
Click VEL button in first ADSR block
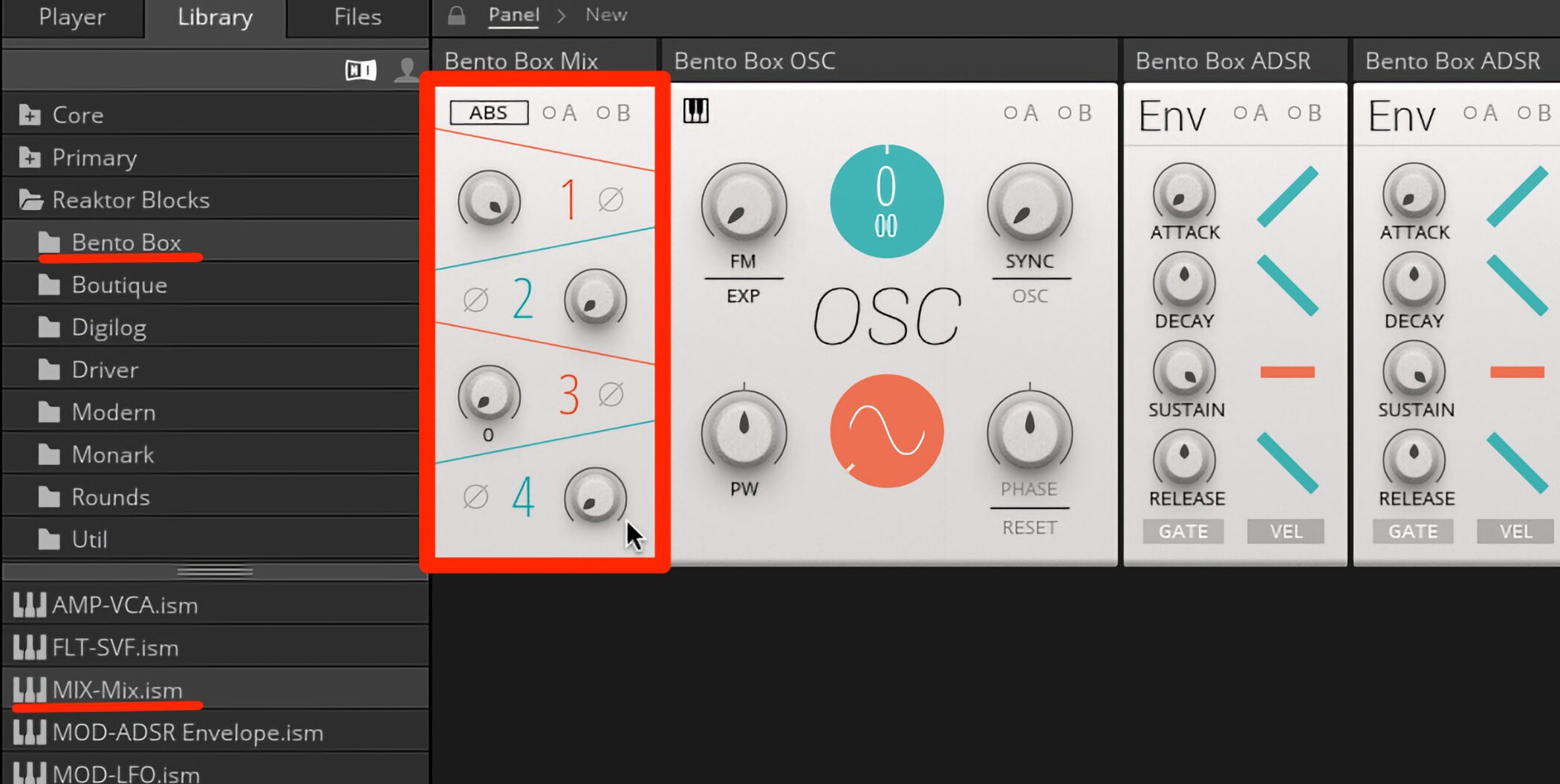tap(1286, 532)
